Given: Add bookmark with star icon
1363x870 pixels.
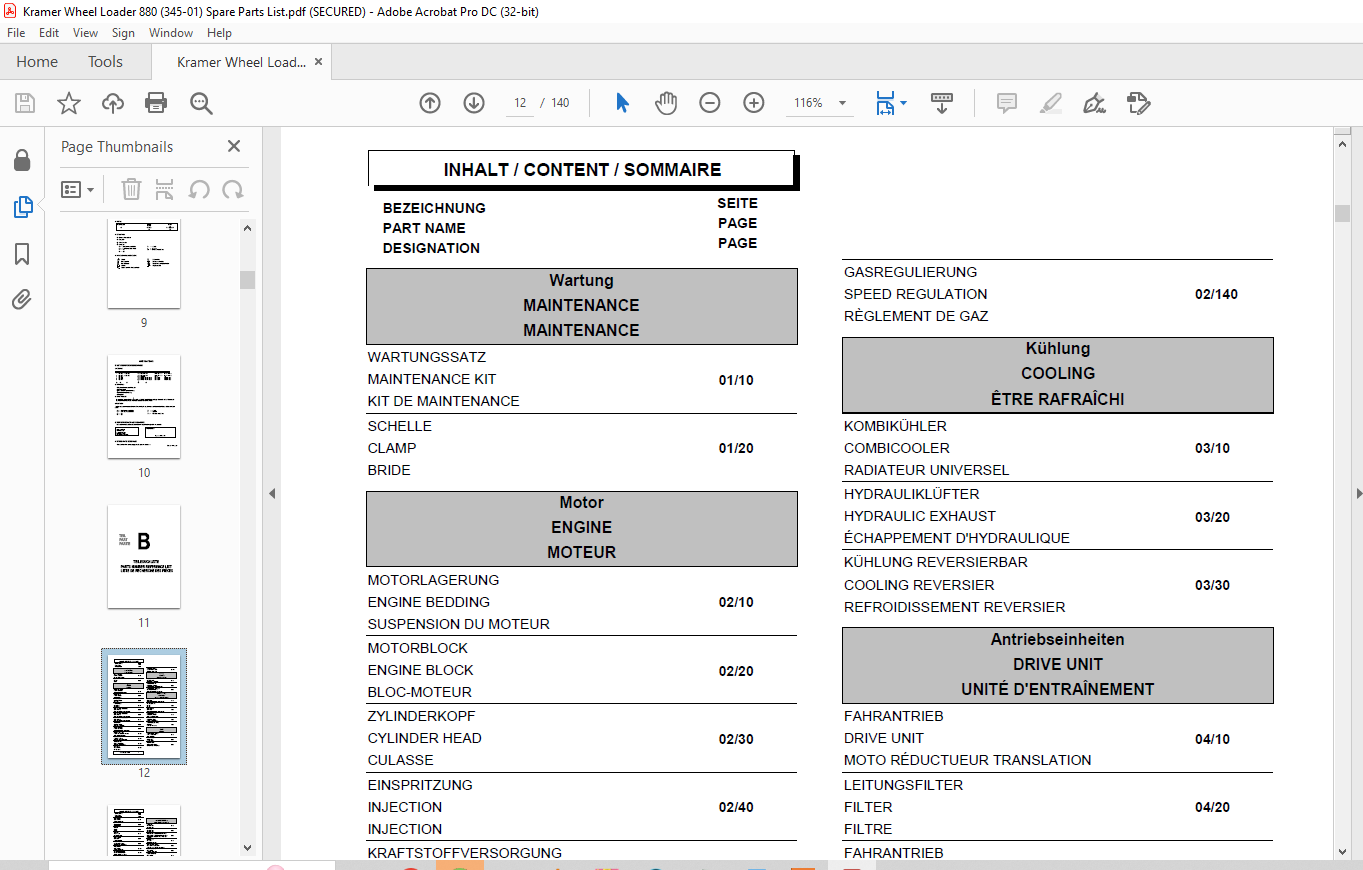Looking at the screenshot, I should pyautogui.click(x=68, y=103).
